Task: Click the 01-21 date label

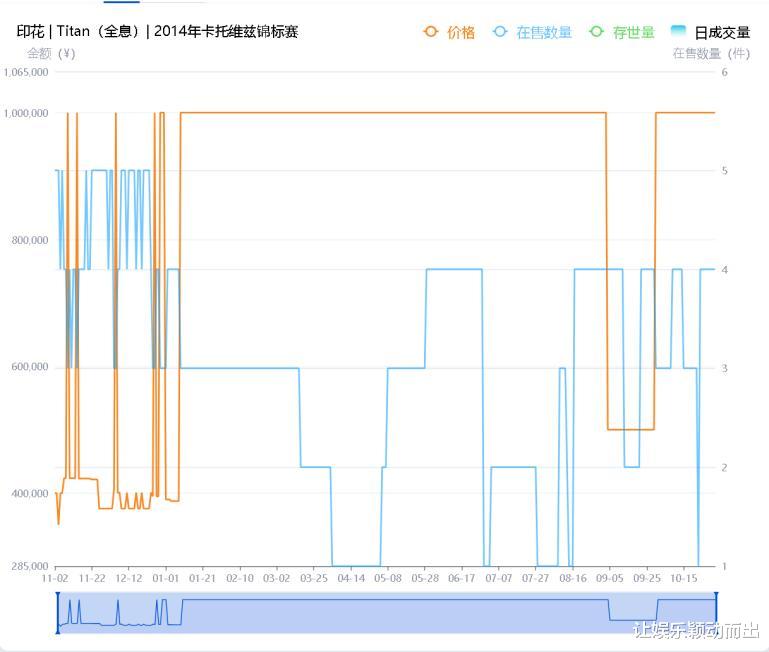Action: click(203, 578)
